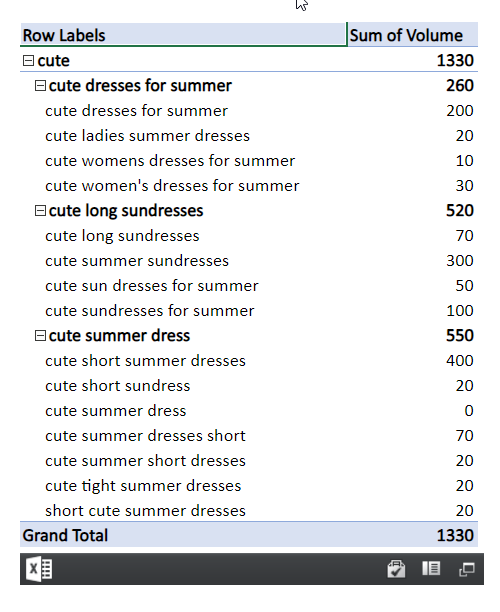Click the clipboard checkmark icon in the bottom bar
The image size is (500, 612).
pos(396,569)
